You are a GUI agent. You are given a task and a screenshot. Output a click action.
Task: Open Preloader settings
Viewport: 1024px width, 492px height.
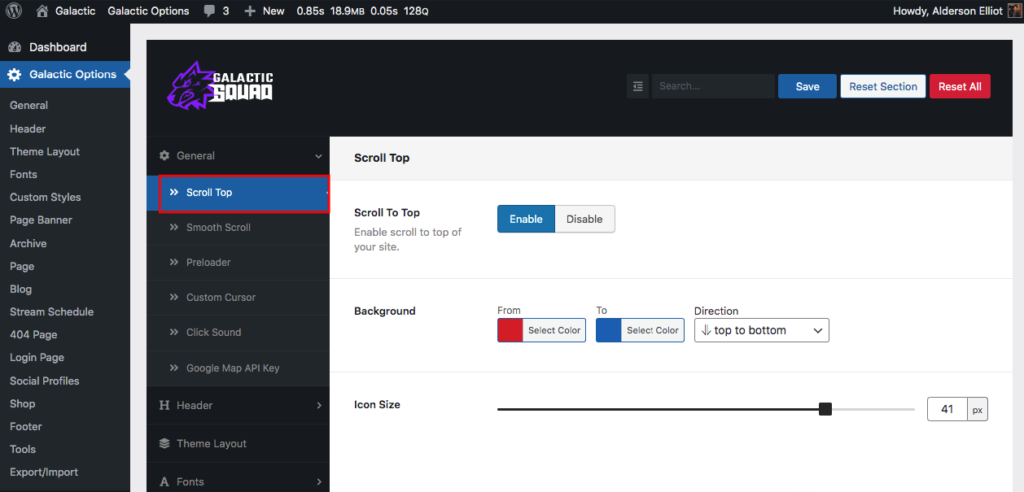point(238,262)
